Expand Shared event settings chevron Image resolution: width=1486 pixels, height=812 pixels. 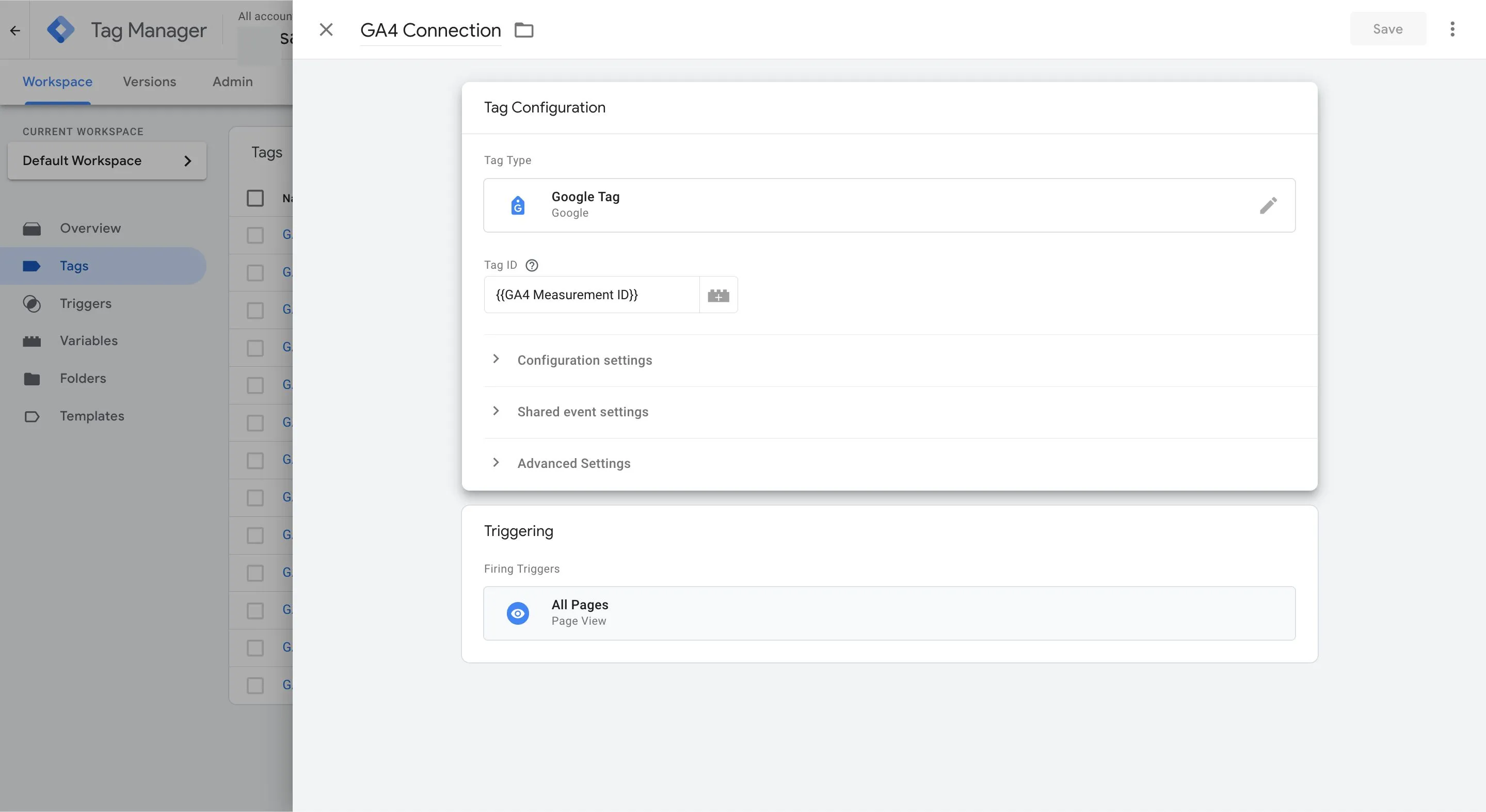pos(496,411)
